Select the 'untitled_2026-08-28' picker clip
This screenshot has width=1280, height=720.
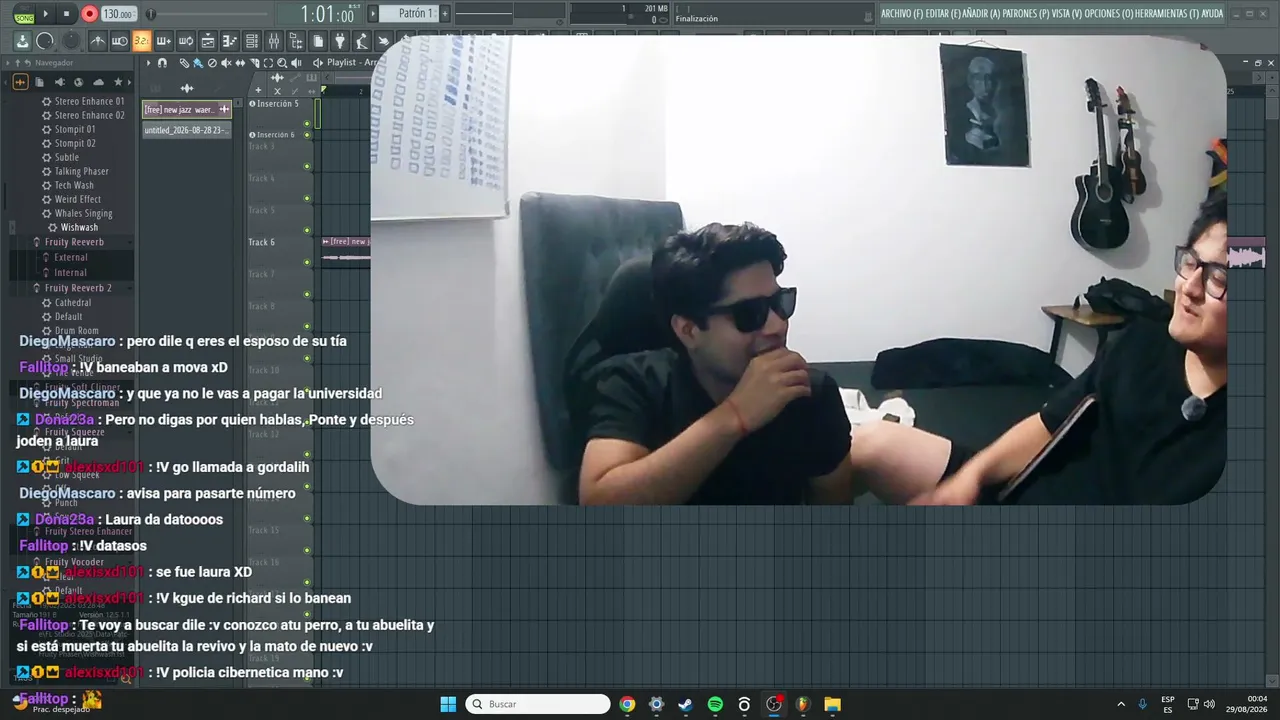click(187, 130)
